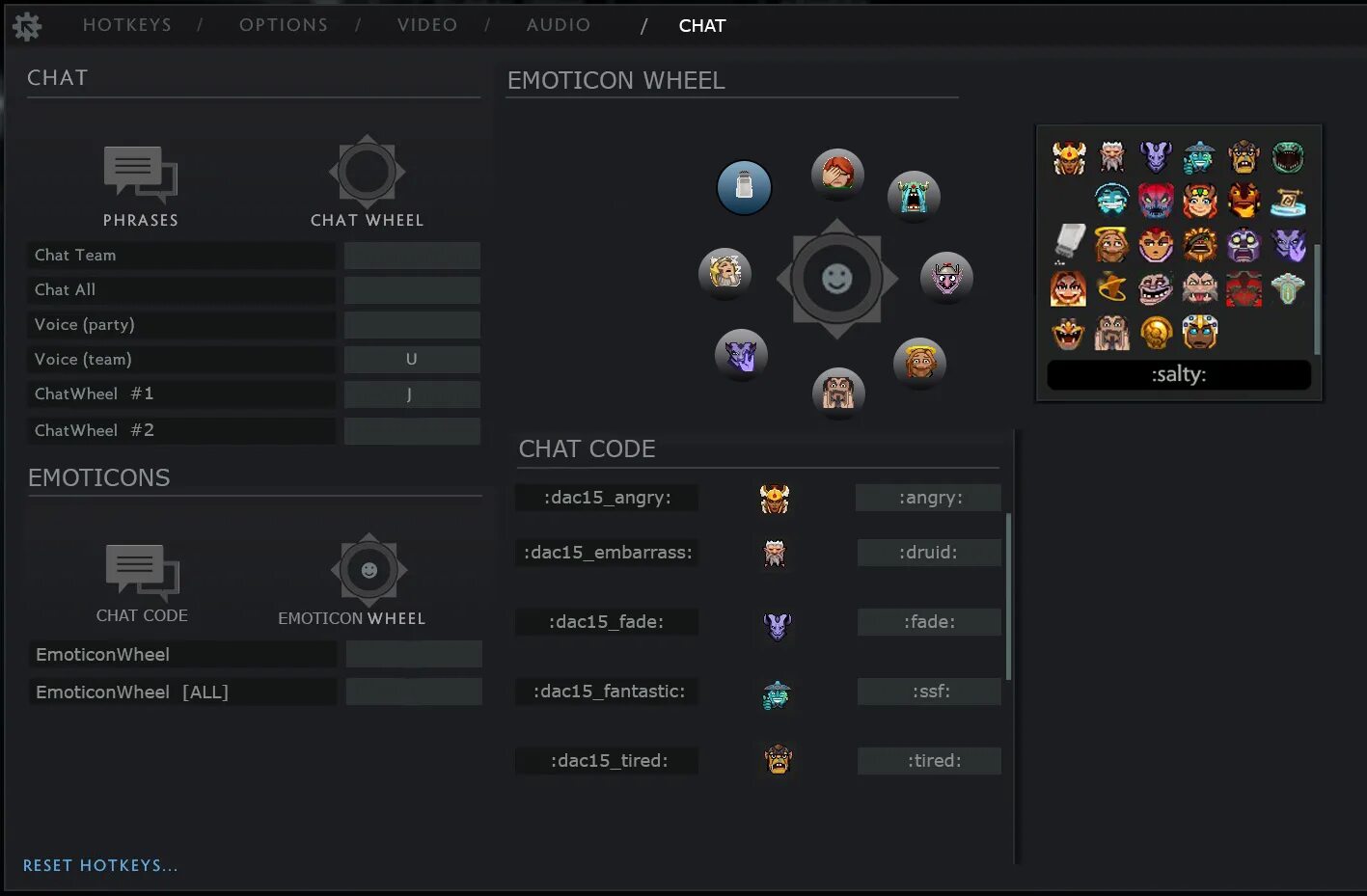Select the facepalm emoticon on wheel

tap(837, 175)
